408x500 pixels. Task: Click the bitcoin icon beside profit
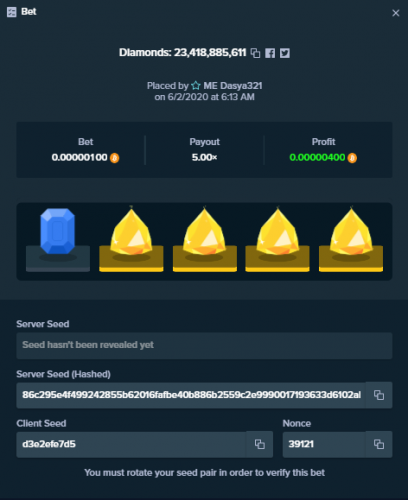[352, 158]
